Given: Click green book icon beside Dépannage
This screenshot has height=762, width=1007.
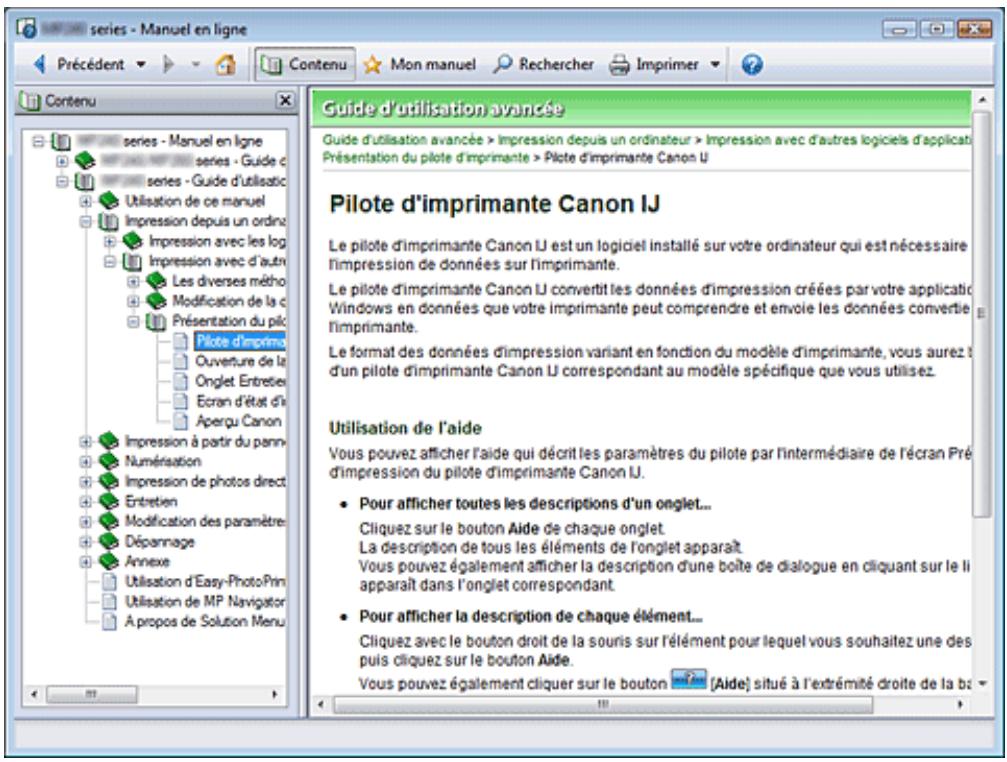Looking at the screenshot, I should (x=109, y=541).
